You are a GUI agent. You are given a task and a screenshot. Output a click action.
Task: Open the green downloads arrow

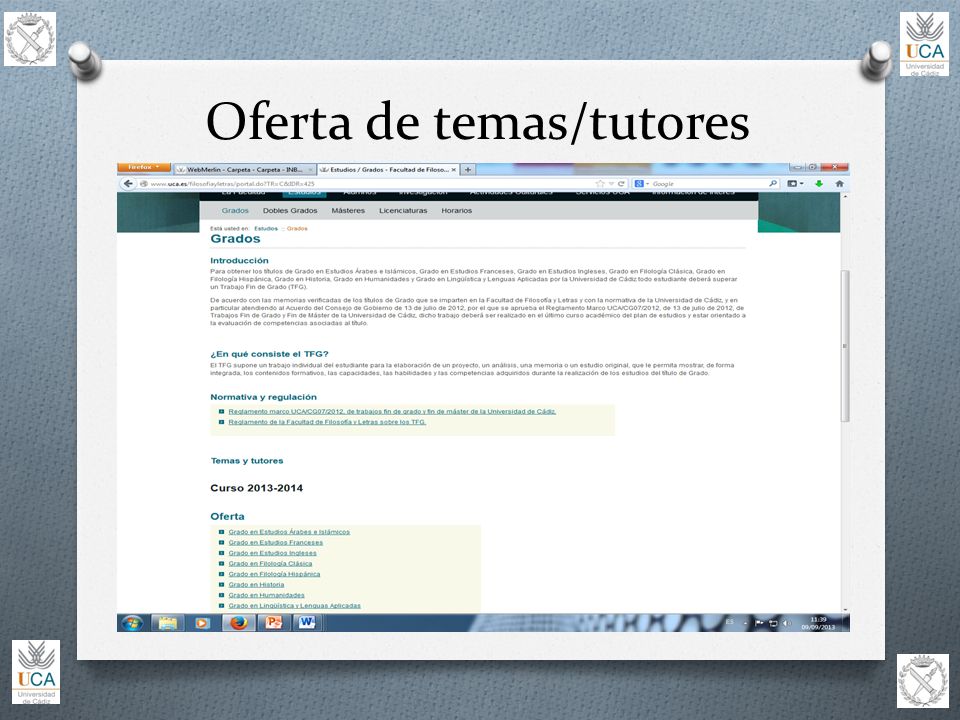point(819,184)
